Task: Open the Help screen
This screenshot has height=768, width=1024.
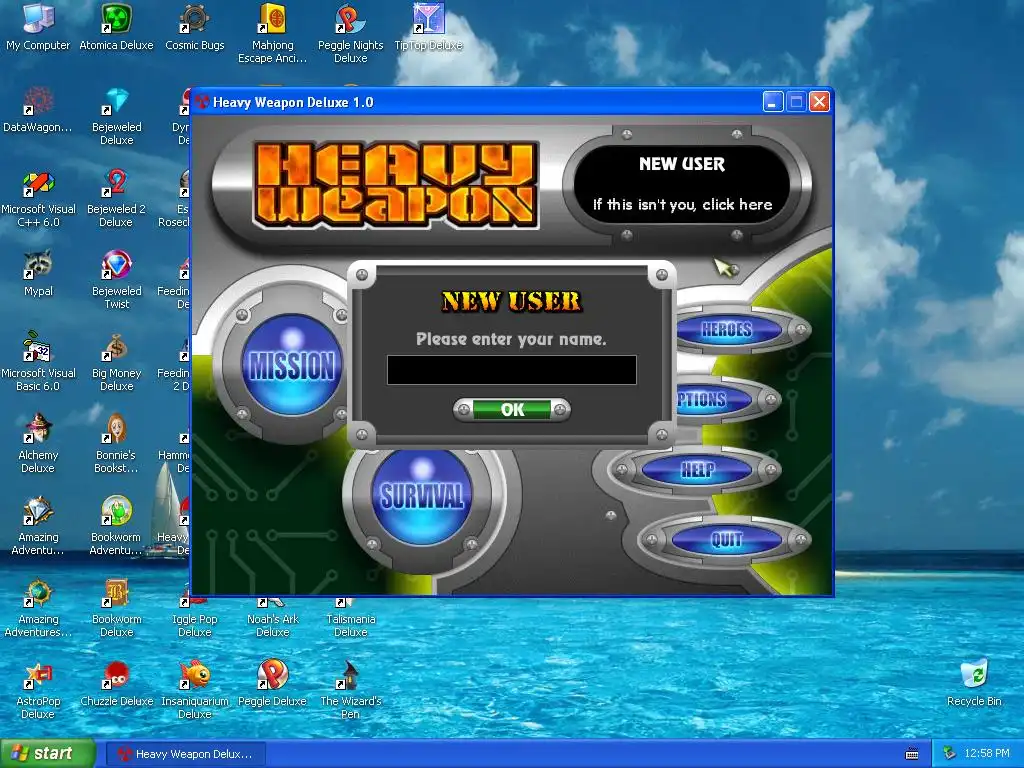Action: (697, 470)
